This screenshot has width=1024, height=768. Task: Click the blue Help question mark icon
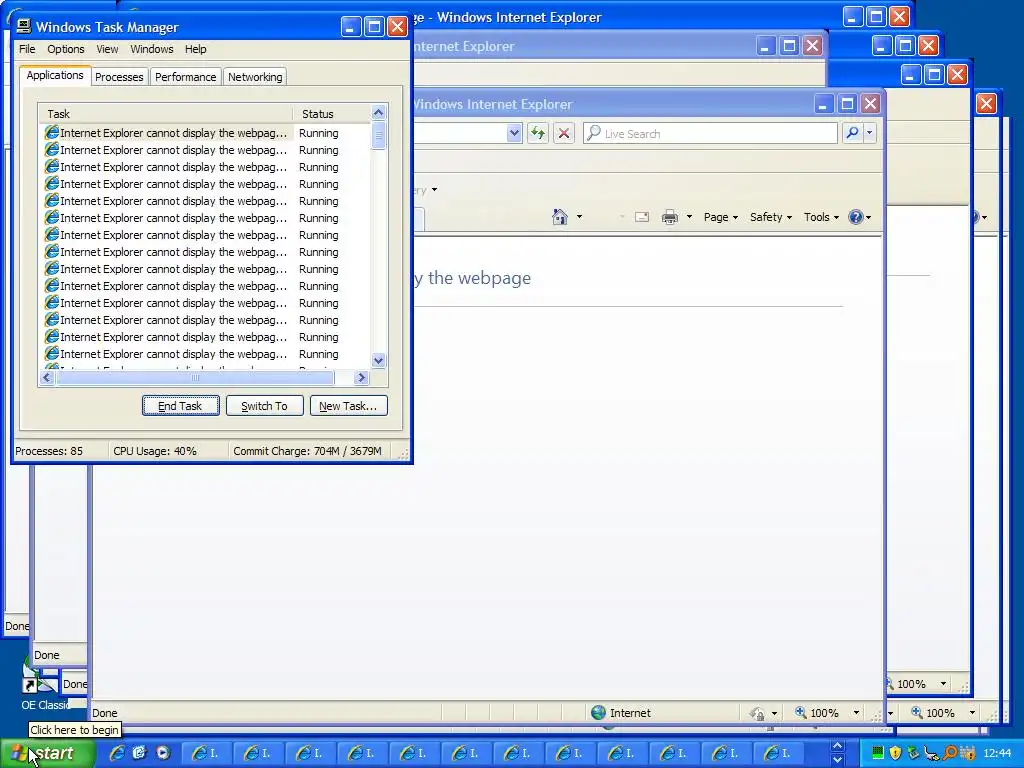[x=855, y=217]
